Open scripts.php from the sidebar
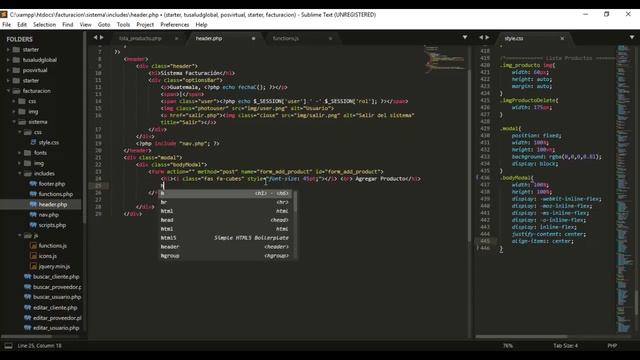This screenshot has height=360, width=640. (52, 225)
